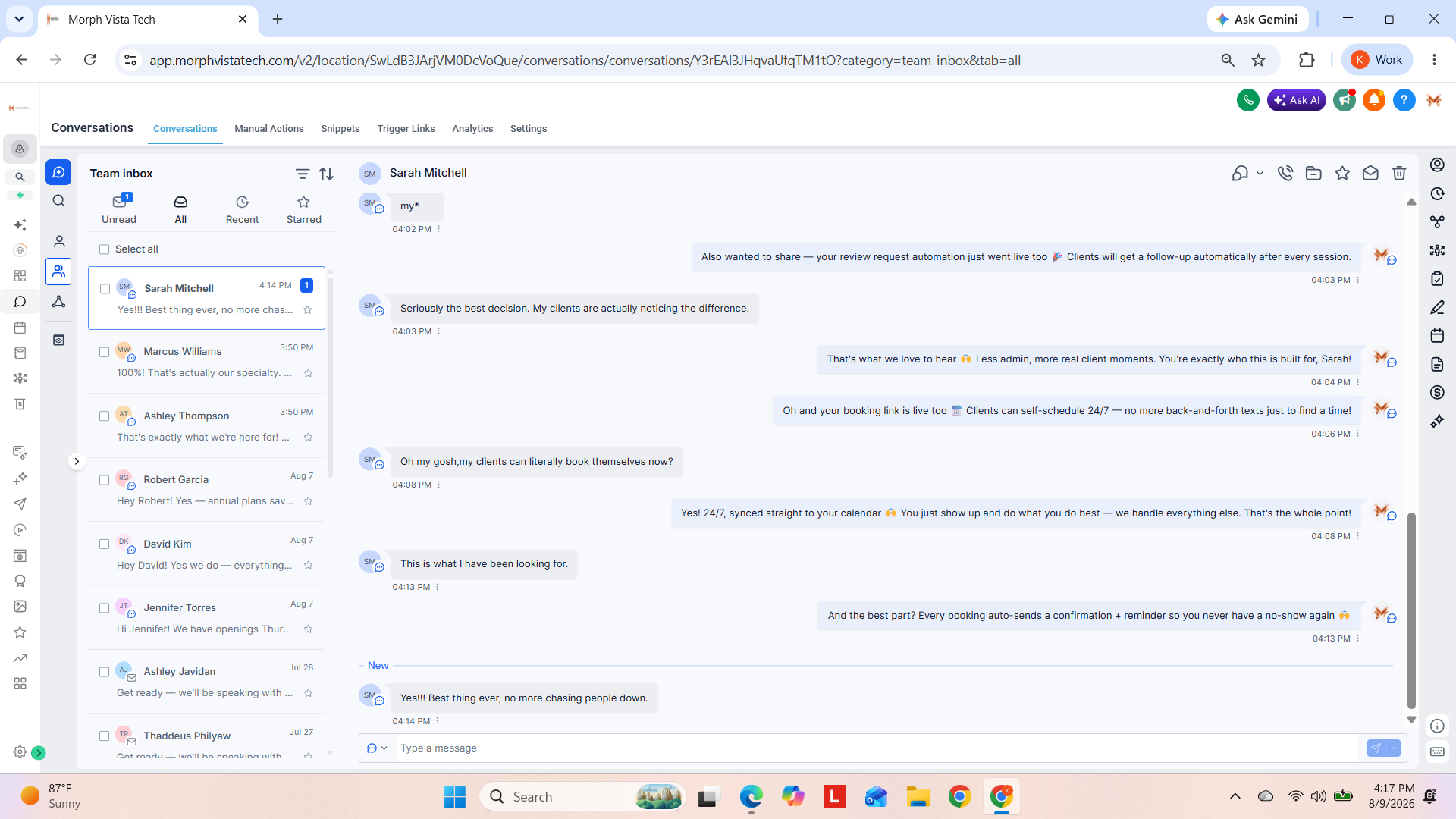Open the Analytics tab

pyautogui.click(x=472, y=129)
